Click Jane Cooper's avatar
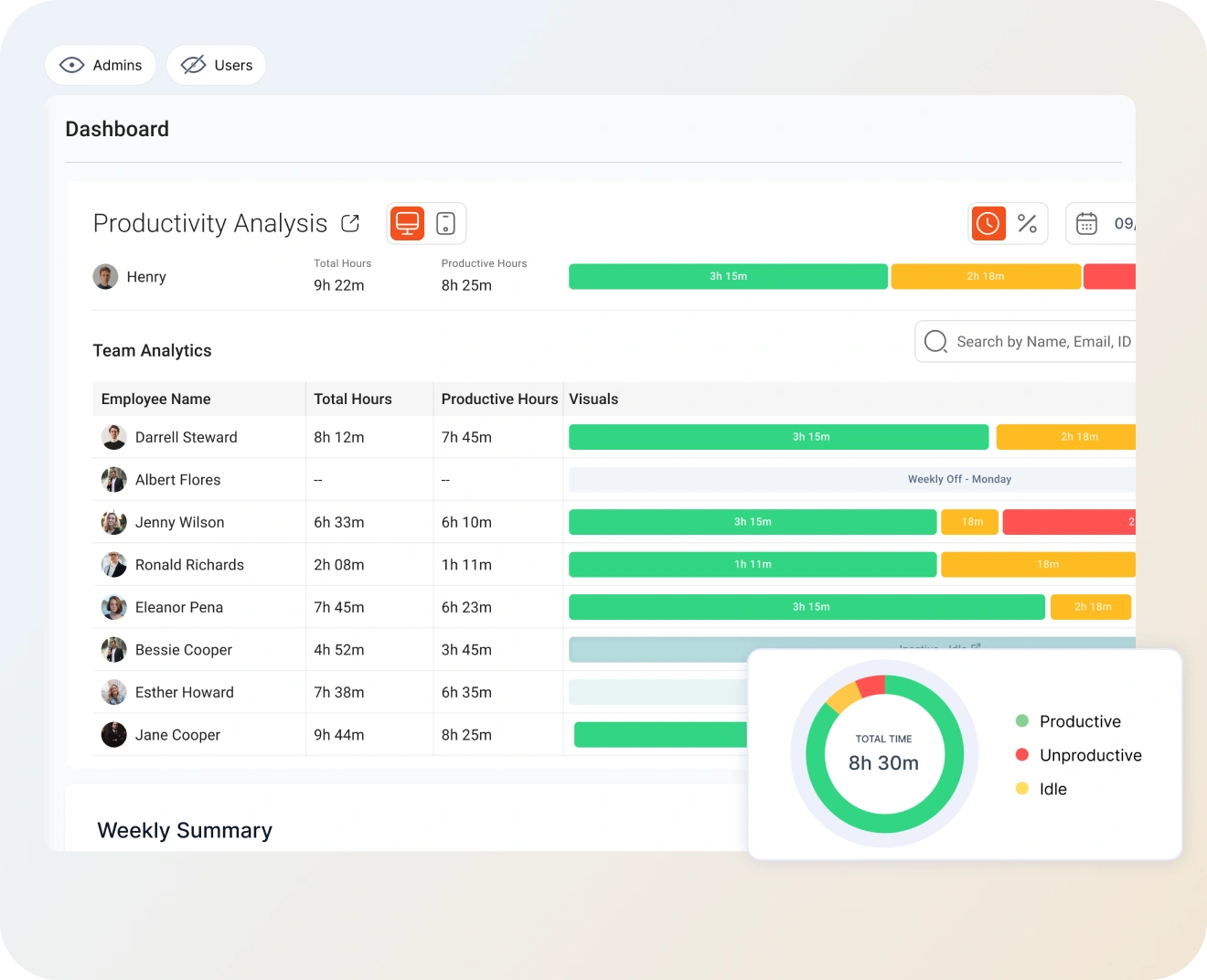The image size is (1207, 980). (114, 735)
